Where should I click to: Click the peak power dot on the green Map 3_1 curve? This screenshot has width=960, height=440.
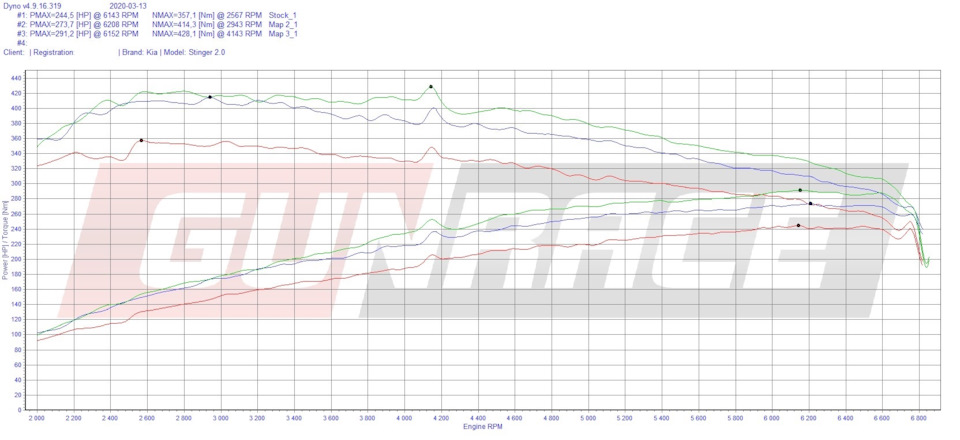(800, 190)
